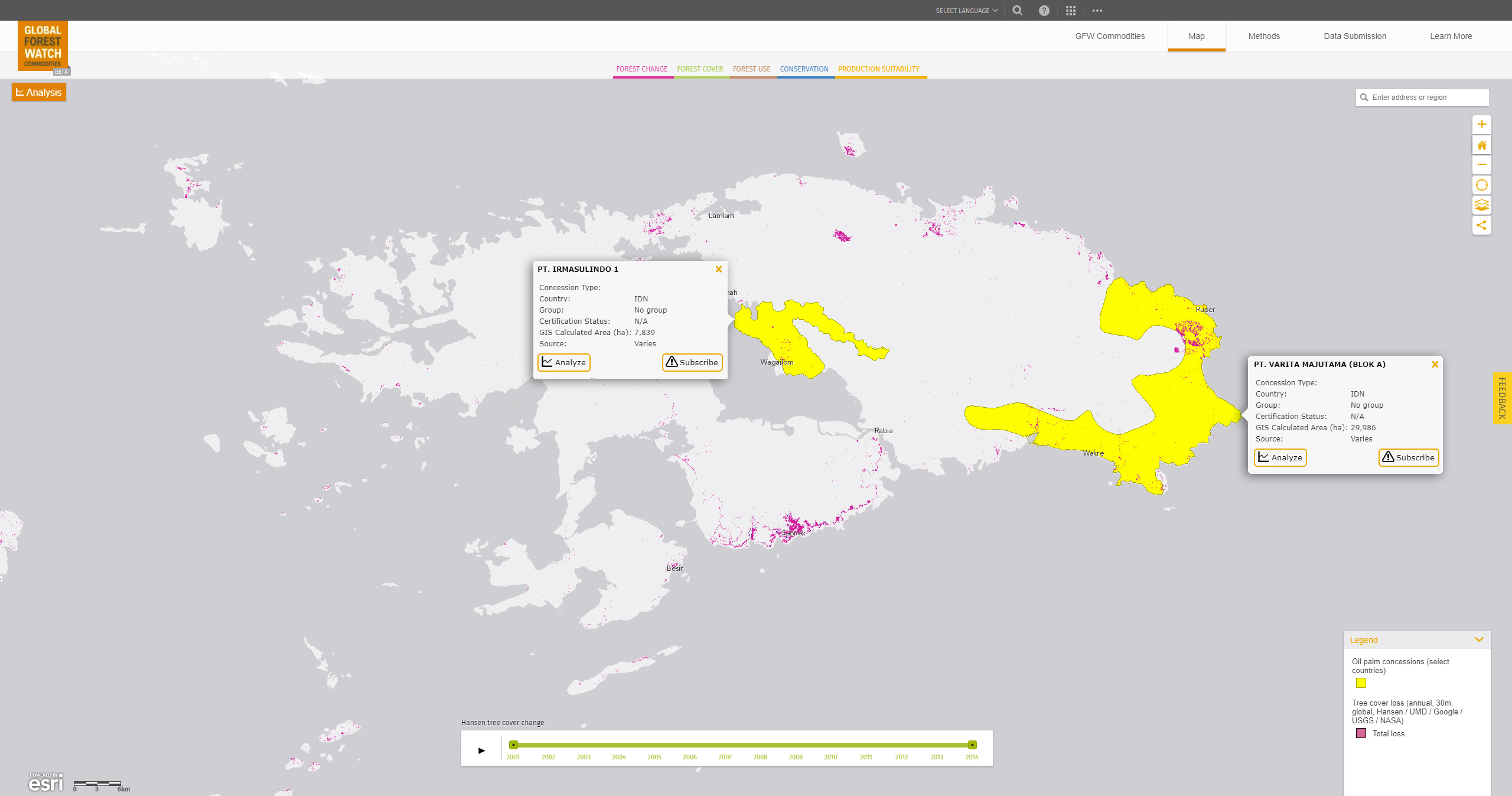Click the Lamlam map label
Screen dimensions: 1512x796
721,216
